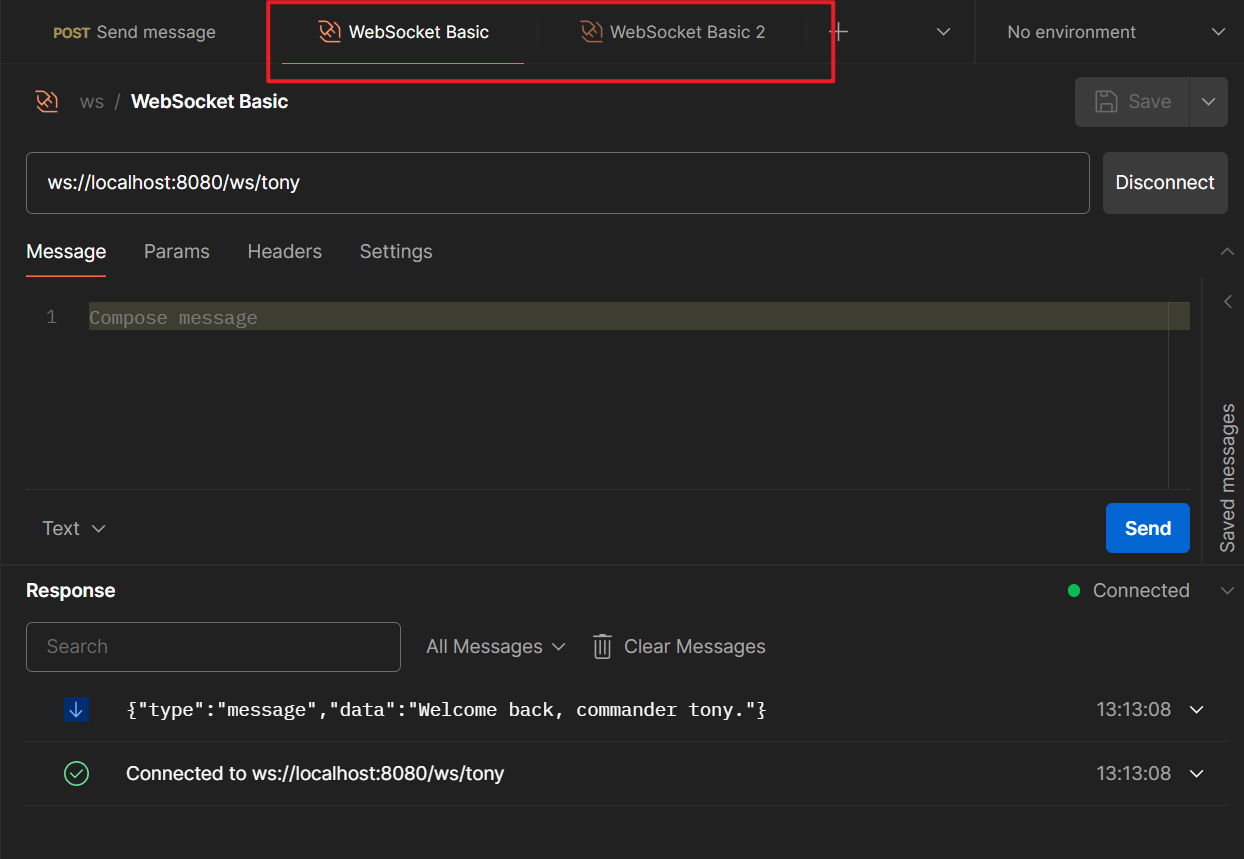Screen dimensions: 1244x859
Task: Expand the Saved messages side panel
Action: coord(1227,302)
